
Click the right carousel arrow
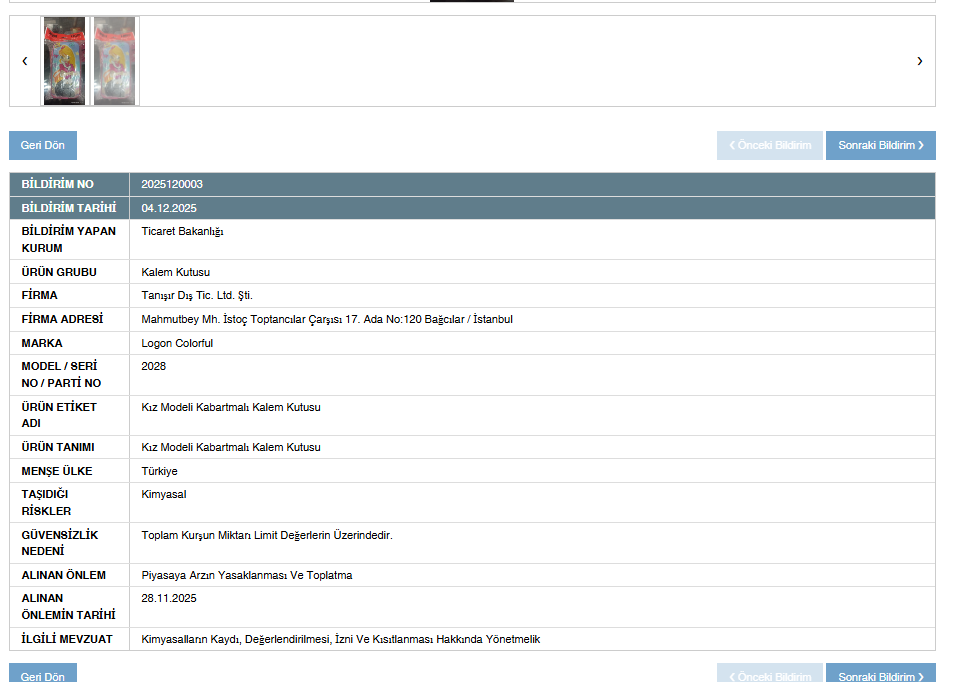pyautogui.click(x=919, y=61)
